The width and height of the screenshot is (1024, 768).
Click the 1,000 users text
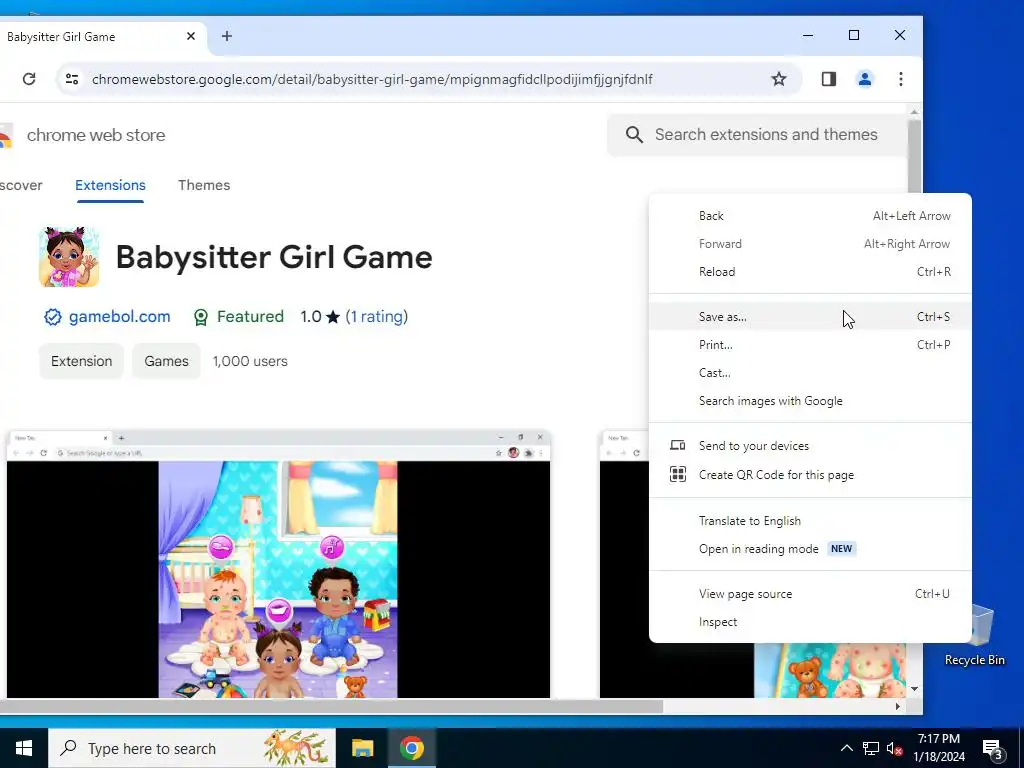point(250,361)
